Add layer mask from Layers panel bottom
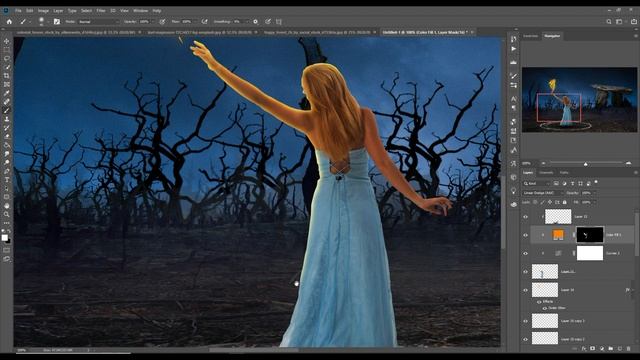 (593, 349)
